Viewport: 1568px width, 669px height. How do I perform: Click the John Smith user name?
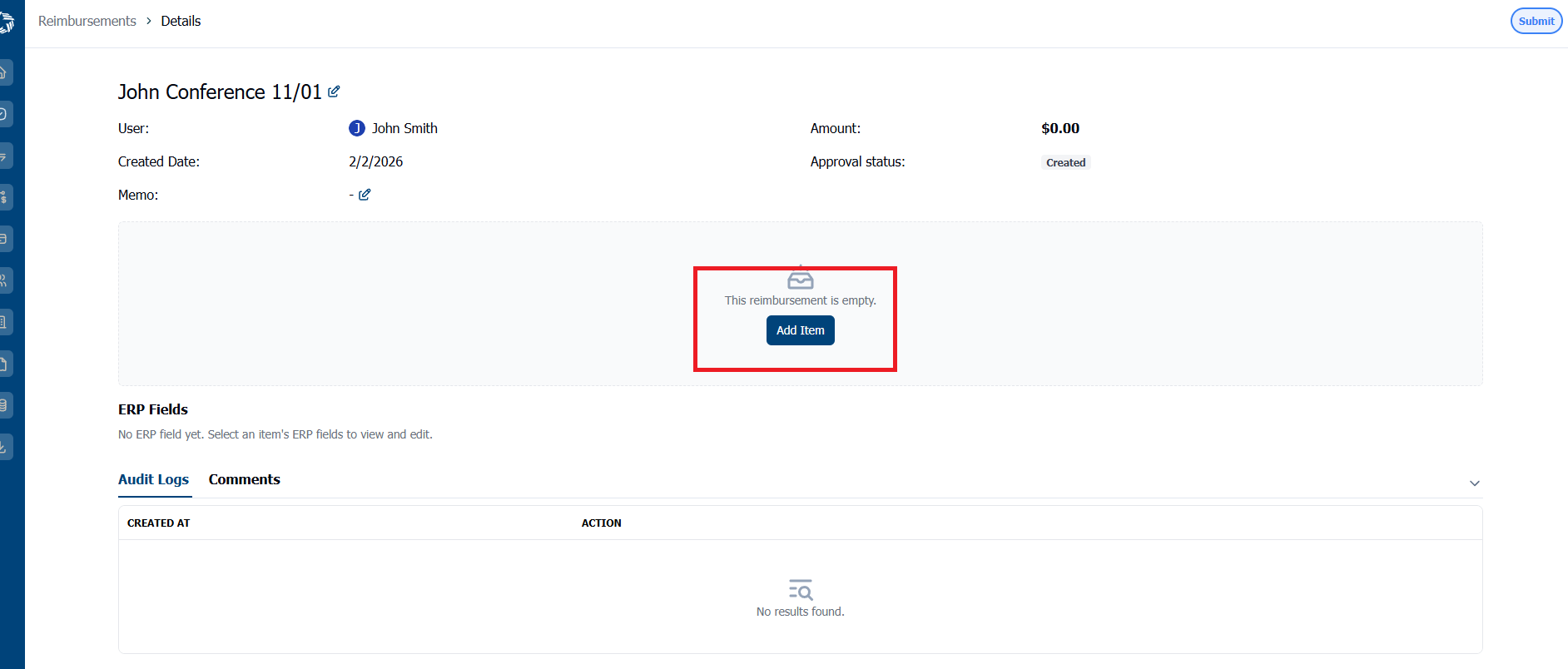pos(404,128)
